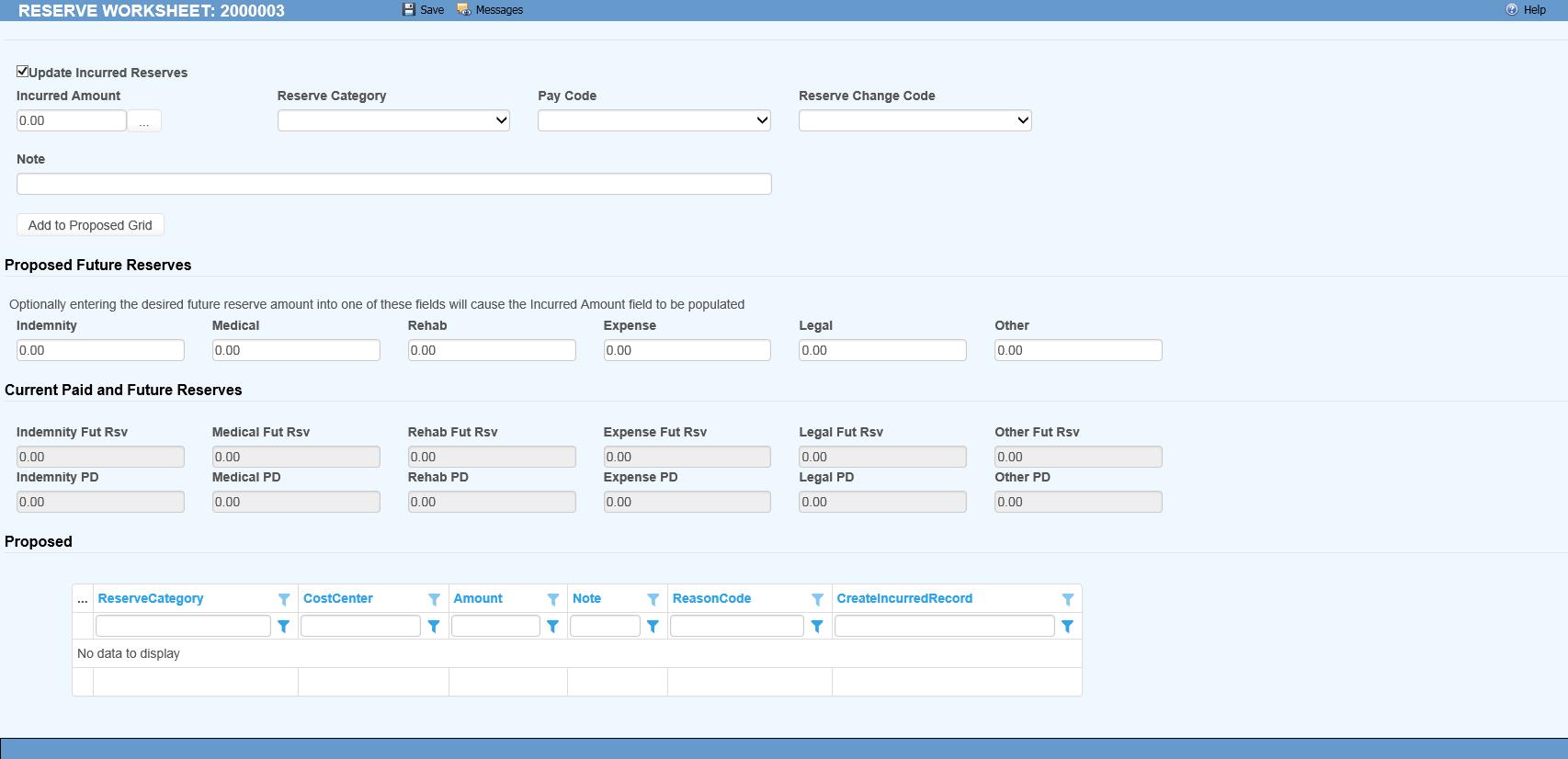
Task: Click the Save disk icon
Action: click(409, 9)
